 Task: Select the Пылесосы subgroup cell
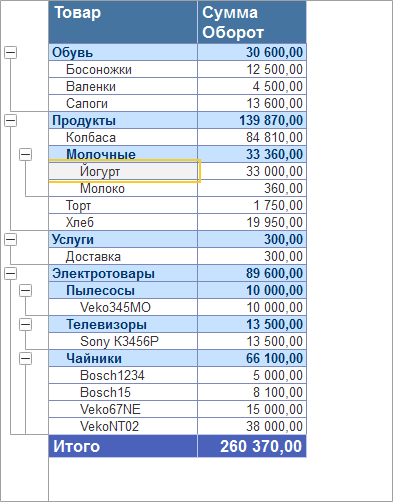click(x=123, y=290)
